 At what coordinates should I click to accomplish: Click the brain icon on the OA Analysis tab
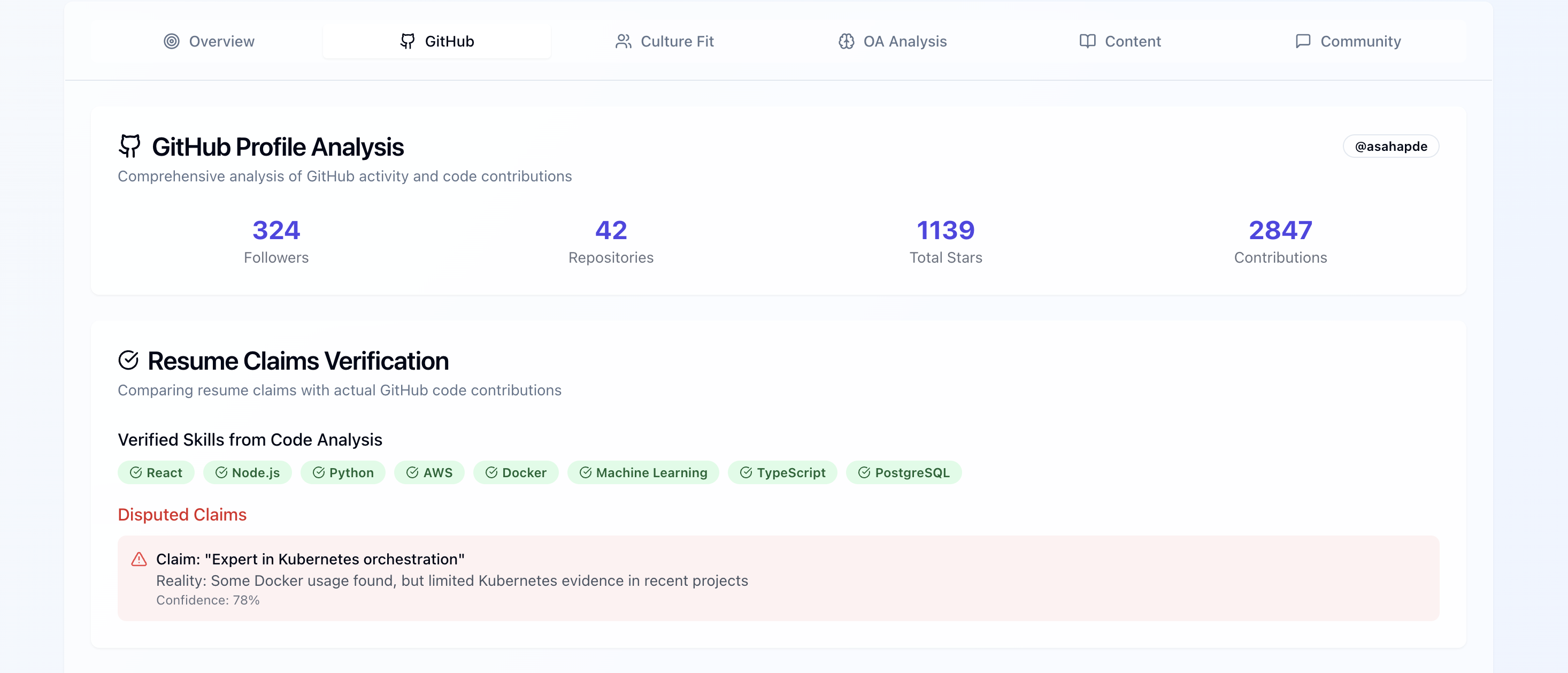(x=846, y=41)
